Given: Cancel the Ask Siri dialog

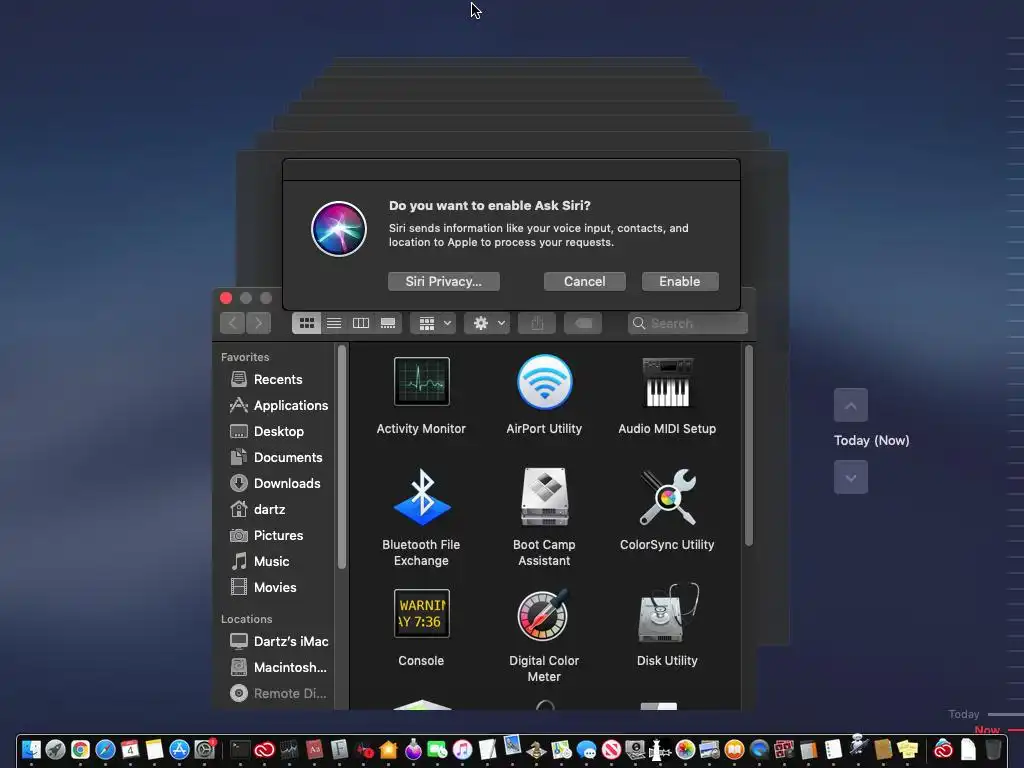Looking at the screenshot, I should [x=584, y=281].
